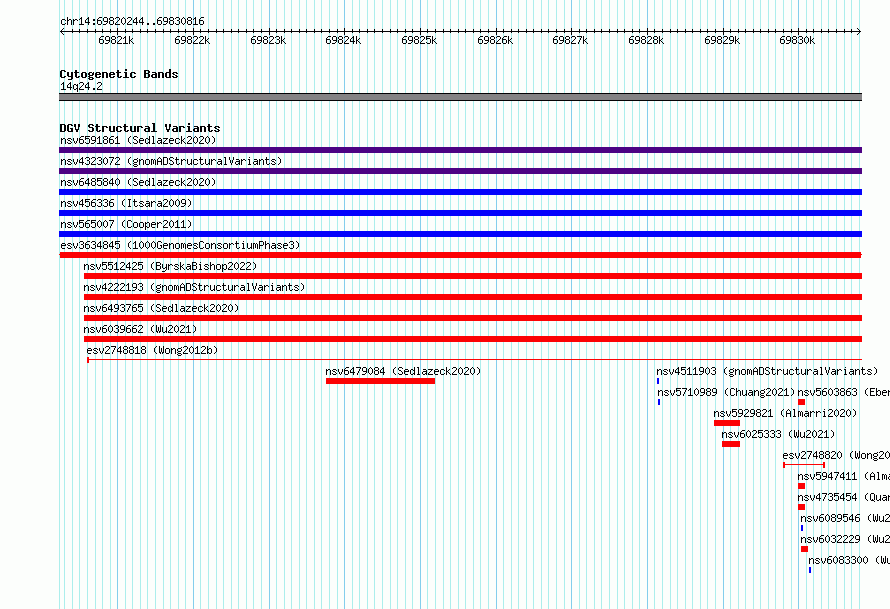This screenshot has width=890, height=609.
Task: Open nsv4323072 (gnomADStructuralVariants) label
Action: click(x=171, y=161)
